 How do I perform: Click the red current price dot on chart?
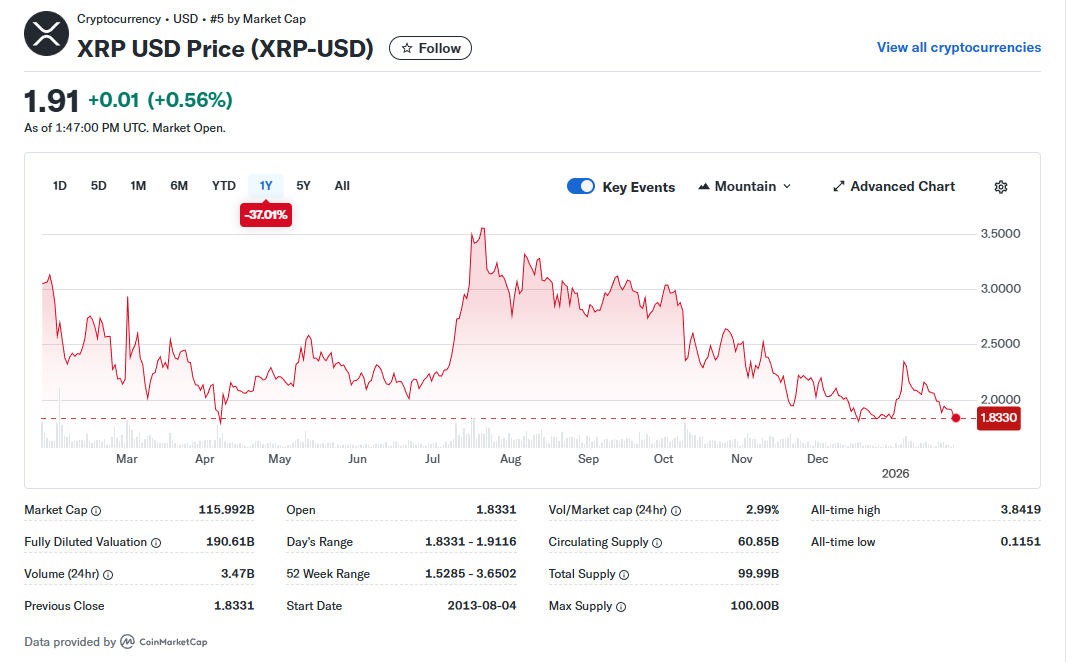click(x=956, y=418)
